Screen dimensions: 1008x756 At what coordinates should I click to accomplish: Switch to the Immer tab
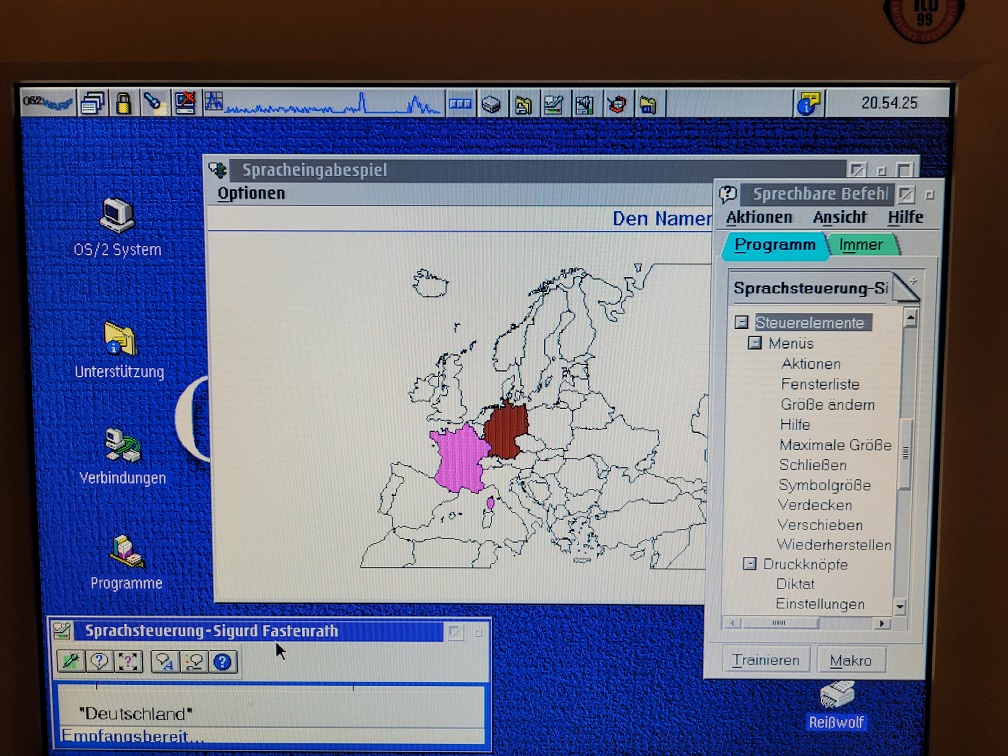861,245
